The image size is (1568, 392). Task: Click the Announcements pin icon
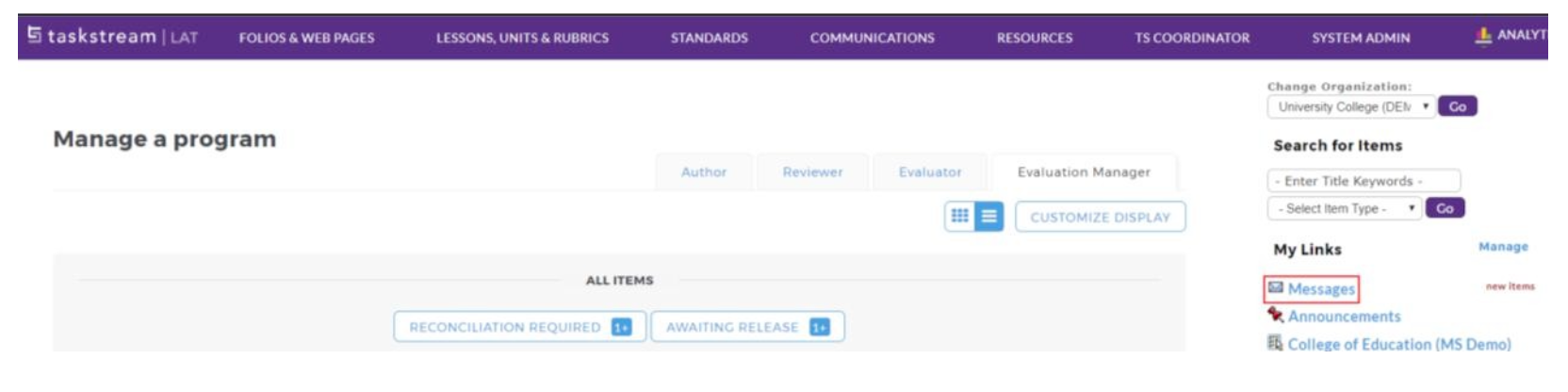pos(1276,315)
